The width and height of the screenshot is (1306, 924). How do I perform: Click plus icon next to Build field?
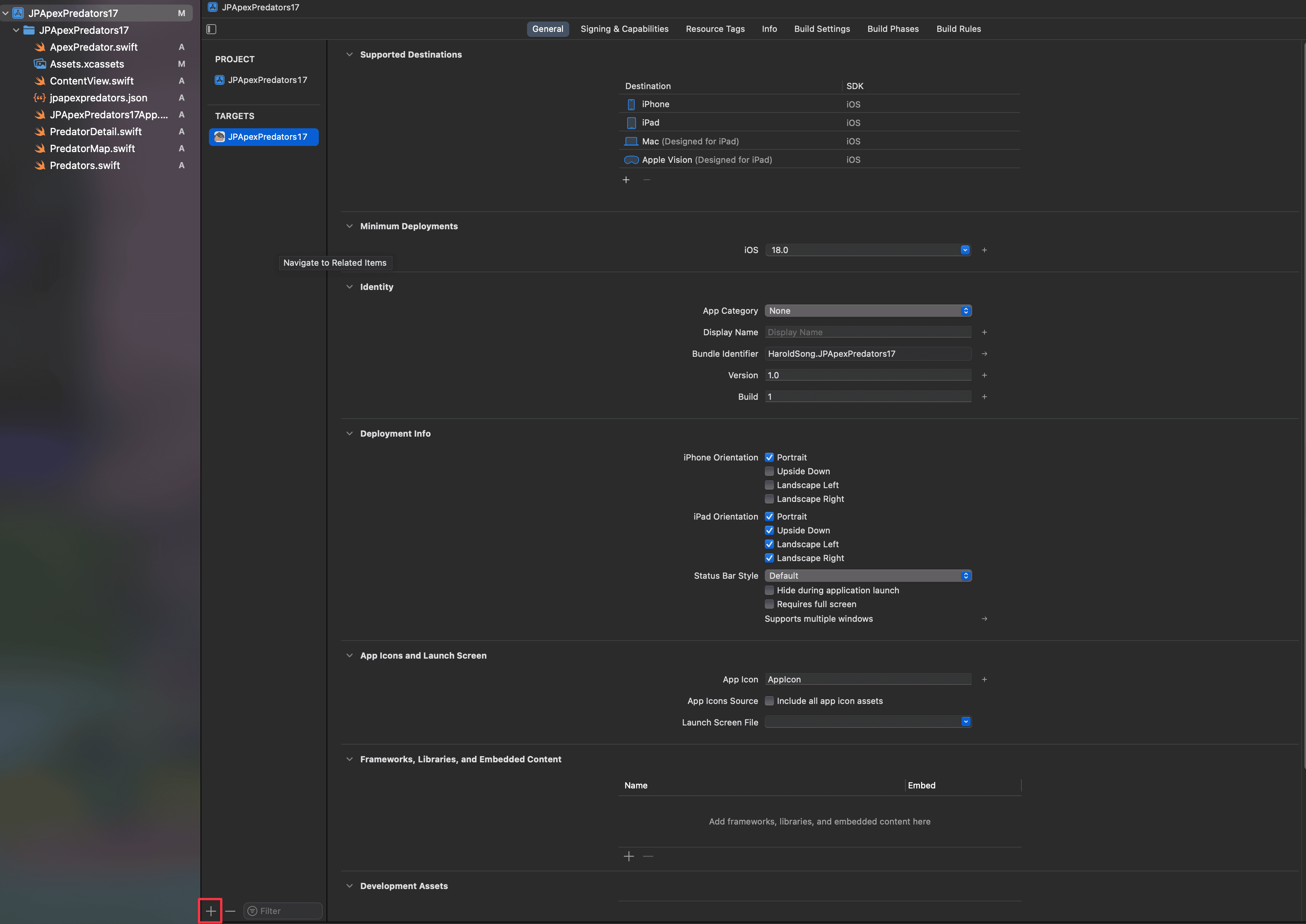(984, 397)
